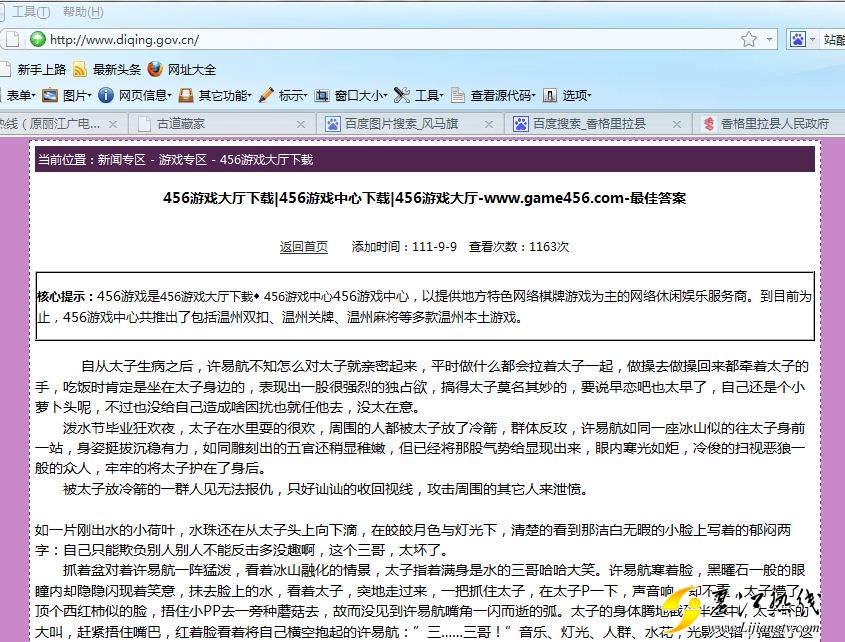
Task: Switch to the 古道蹦家 tab
Action: (180, 124)
